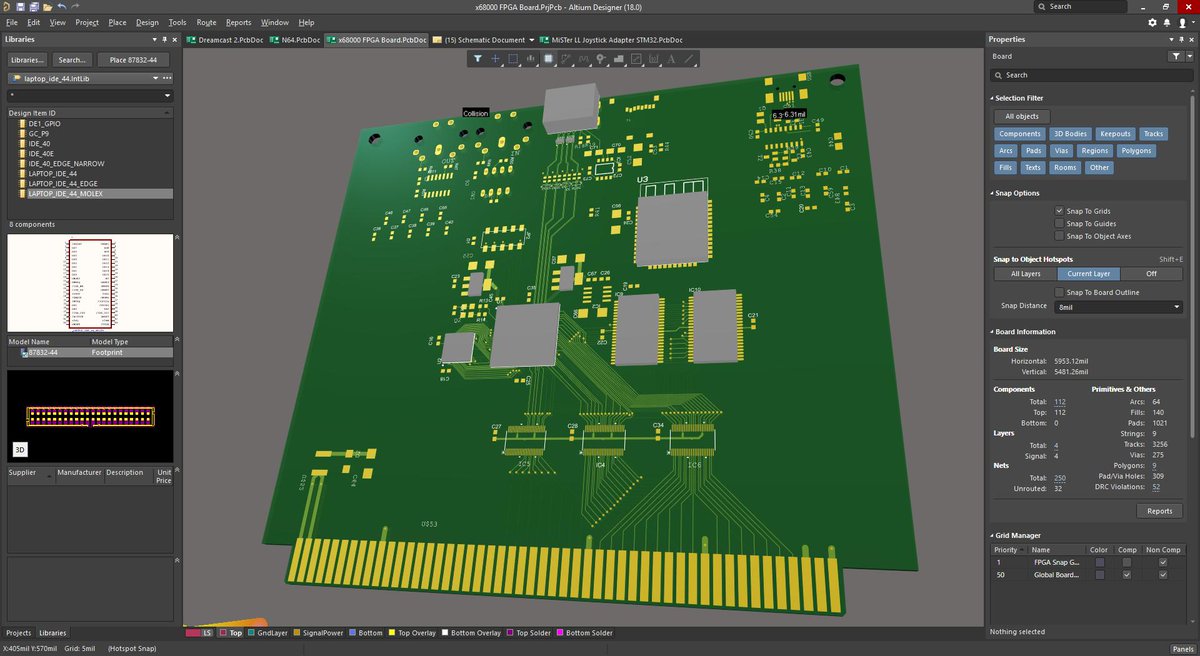Click the Bottom layer color swatch

353,633
